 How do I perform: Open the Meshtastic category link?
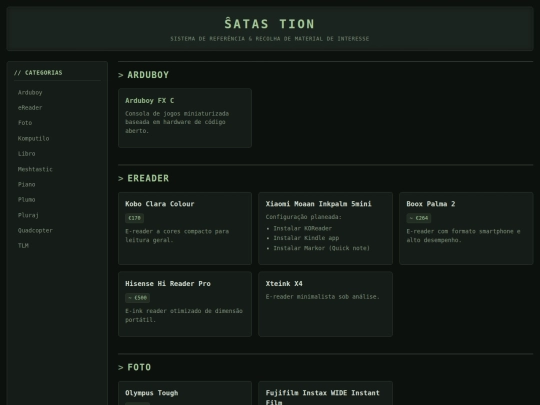pyautogui.click(x=35, y=169)
